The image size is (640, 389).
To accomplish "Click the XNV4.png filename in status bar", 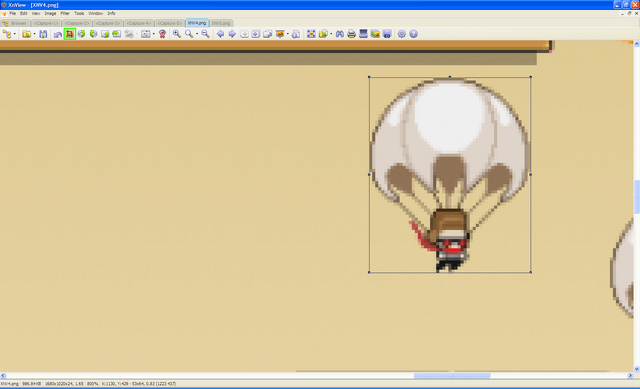I will click(9, 384).
